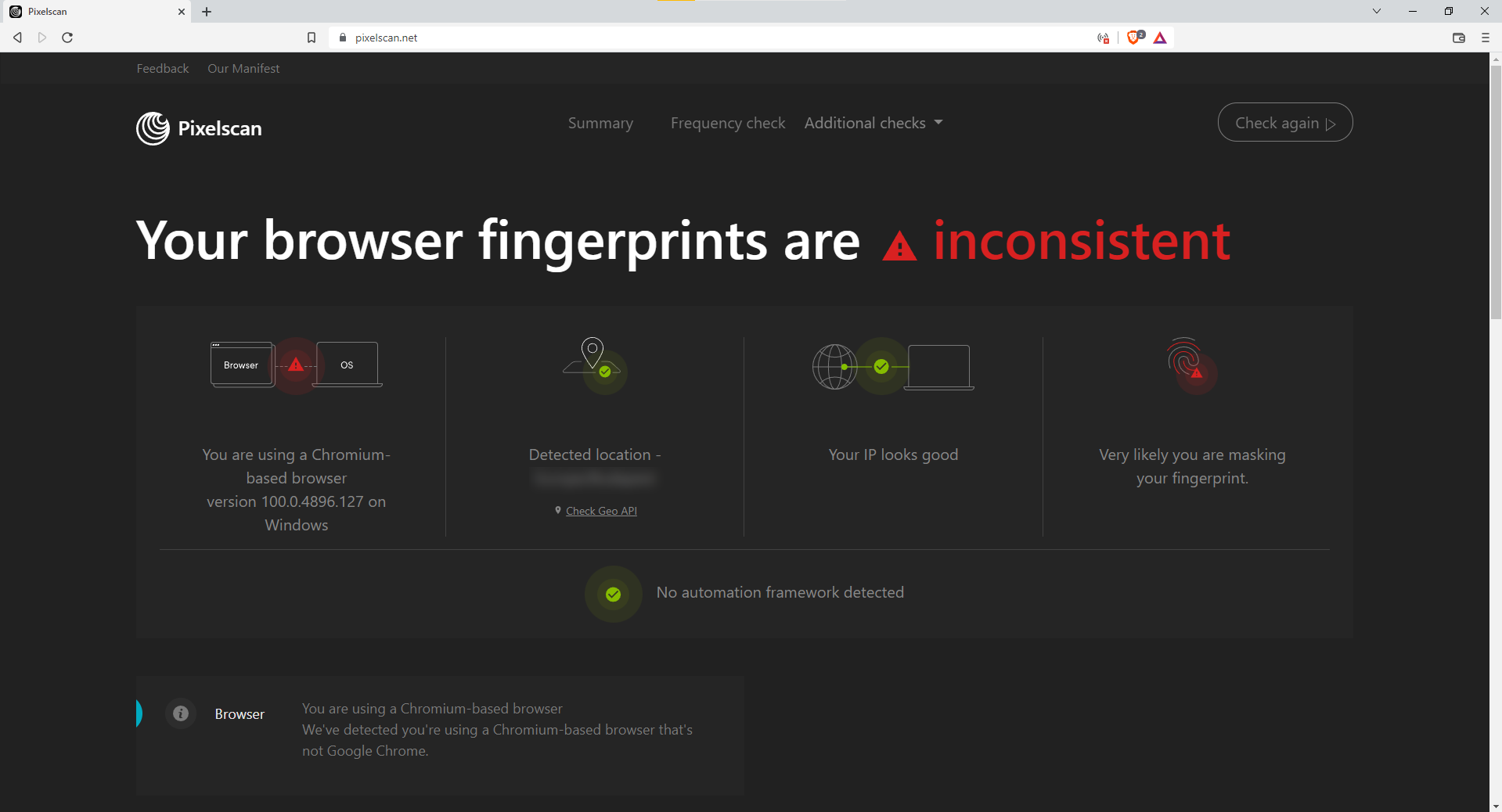
Task: Go back with the browser back arrow
Action: (x=17, y=38)
